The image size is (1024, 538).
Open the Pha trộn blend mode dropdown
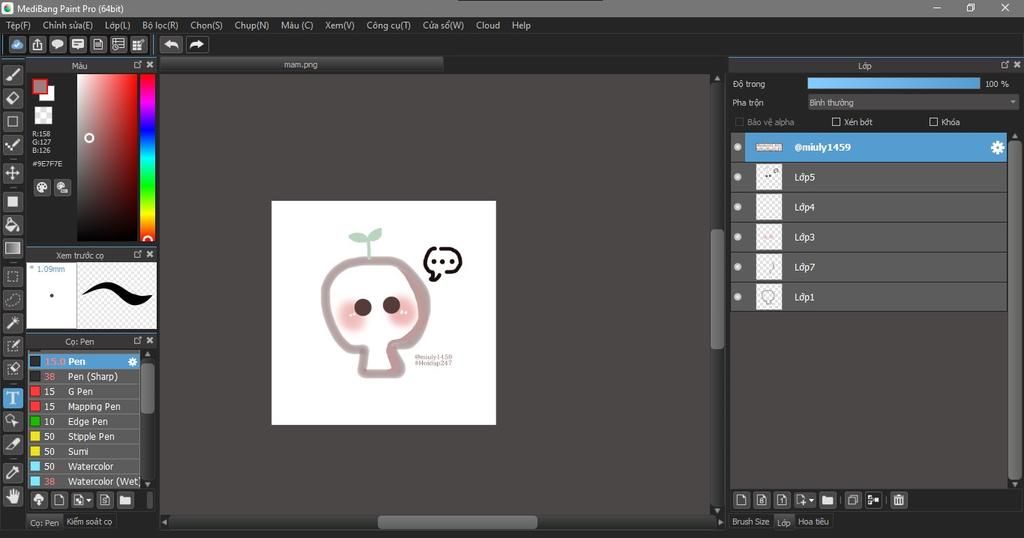point(912,103)
